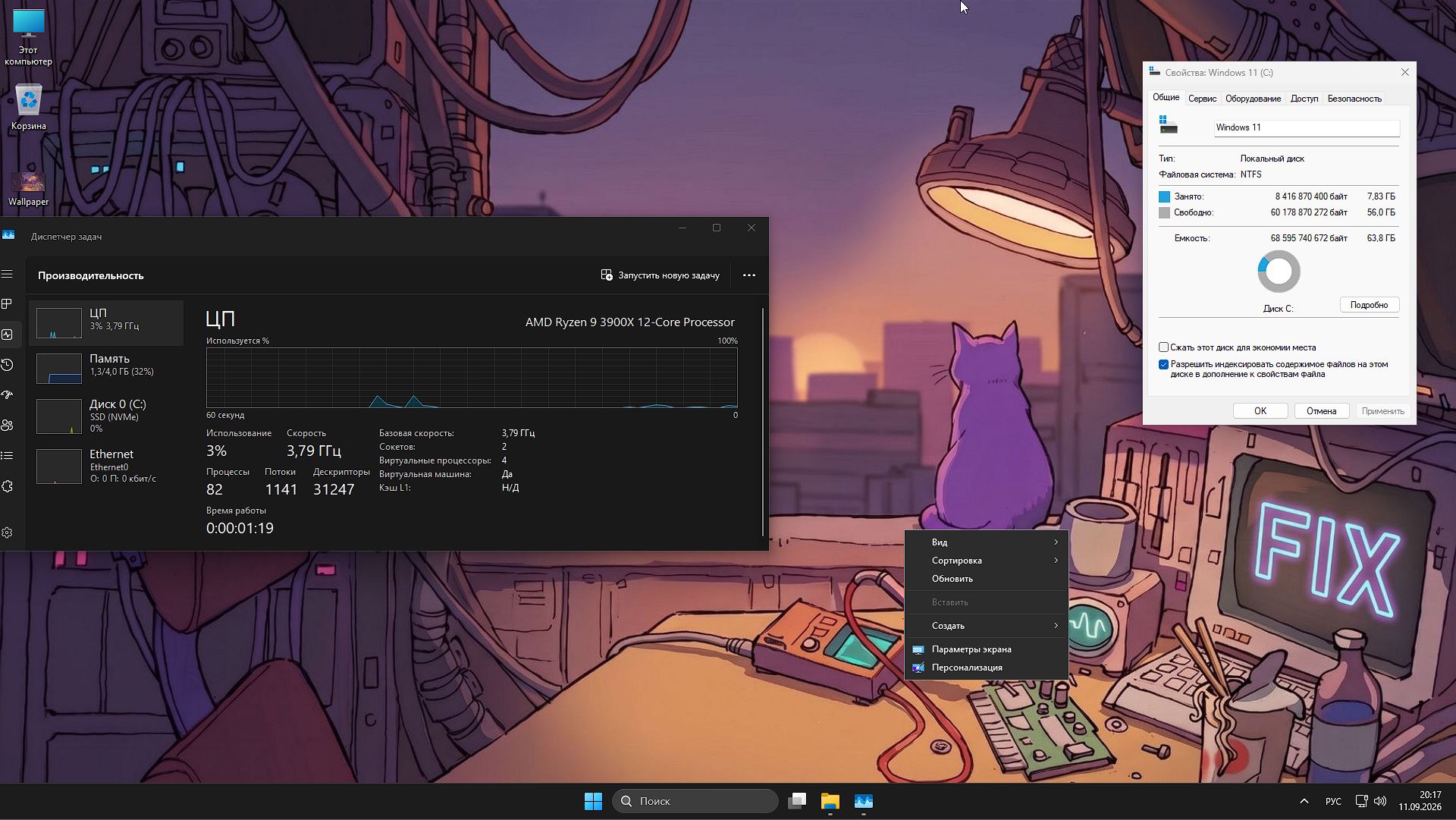This screenshot has width=1456, height=820.
Task: Select the Корзина recycle bin icon
Action: click(29, 106)
